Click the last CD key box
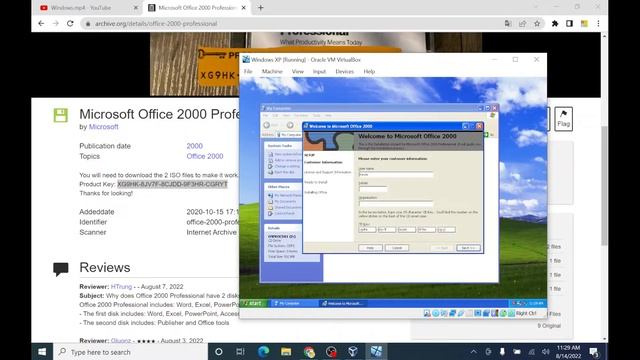 [x=446, y=230]
